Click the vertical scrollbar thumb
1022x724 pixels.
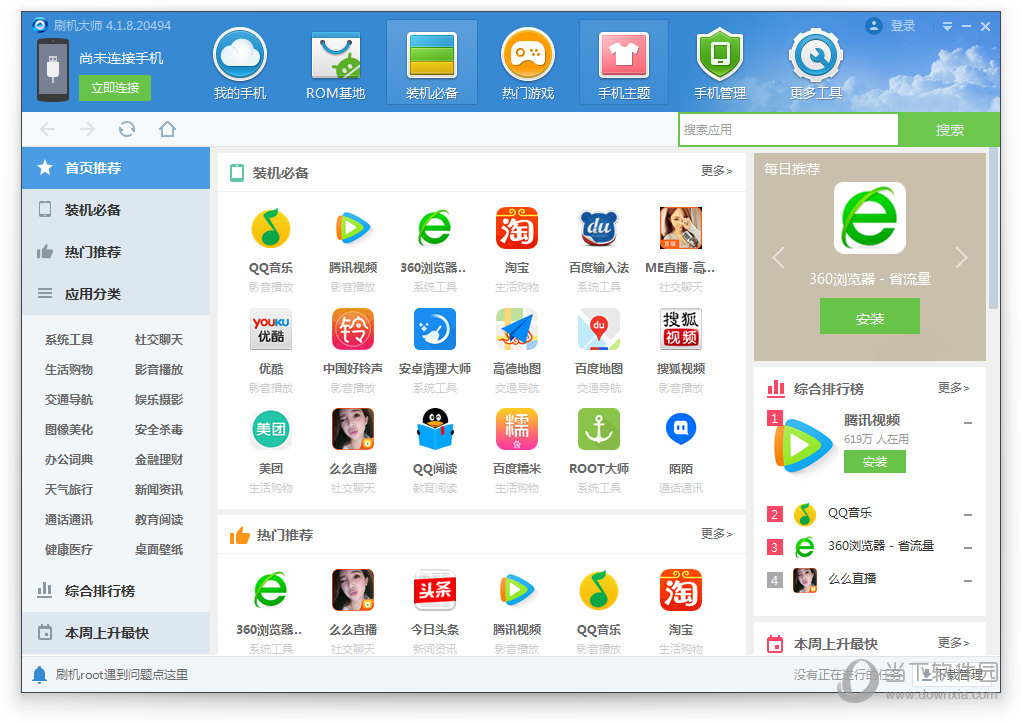993,228
